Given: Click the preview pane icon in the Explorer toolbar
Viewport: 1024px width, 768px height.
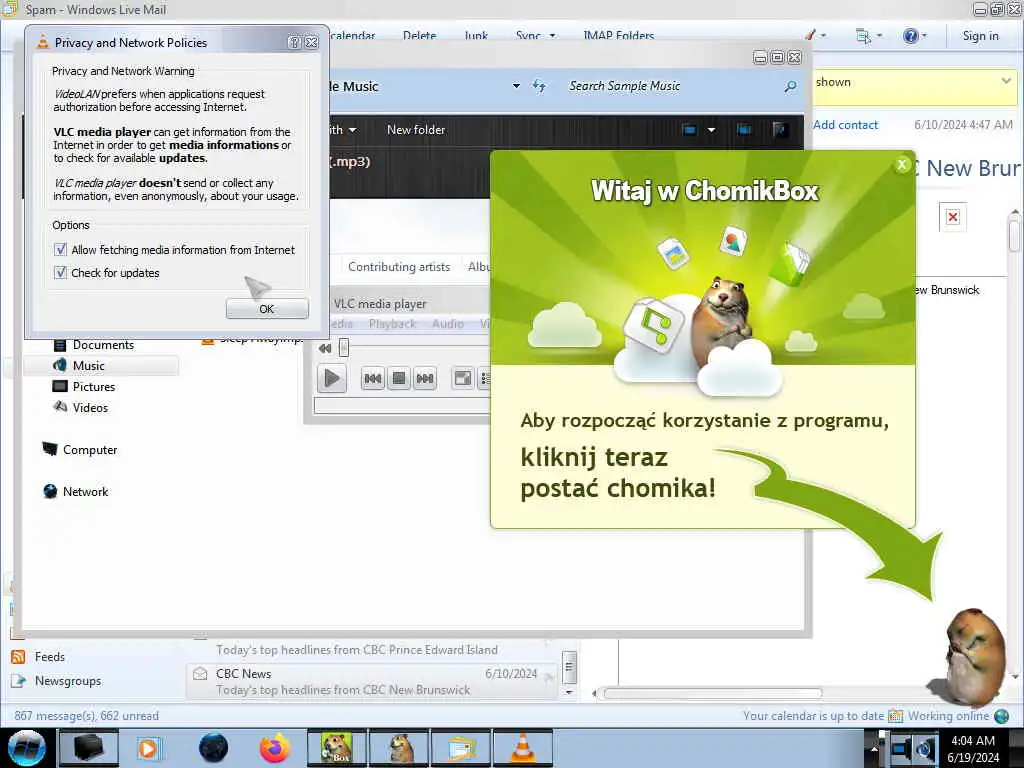Looking at the screenshot, I should [744, 129].
